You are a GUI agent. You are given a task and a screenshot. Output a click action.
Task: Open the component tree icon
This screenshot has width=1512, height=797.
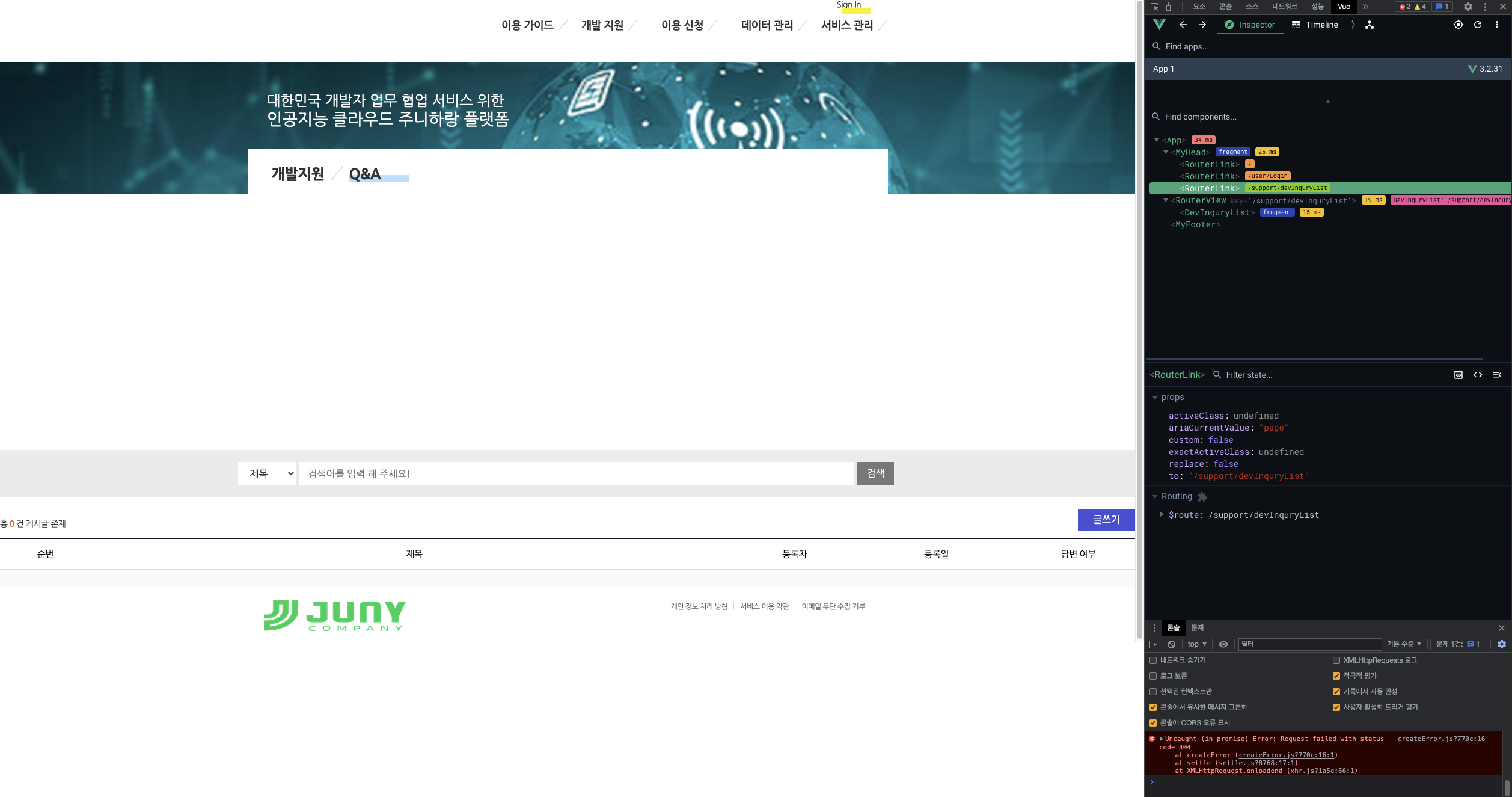coord(1370,25)
